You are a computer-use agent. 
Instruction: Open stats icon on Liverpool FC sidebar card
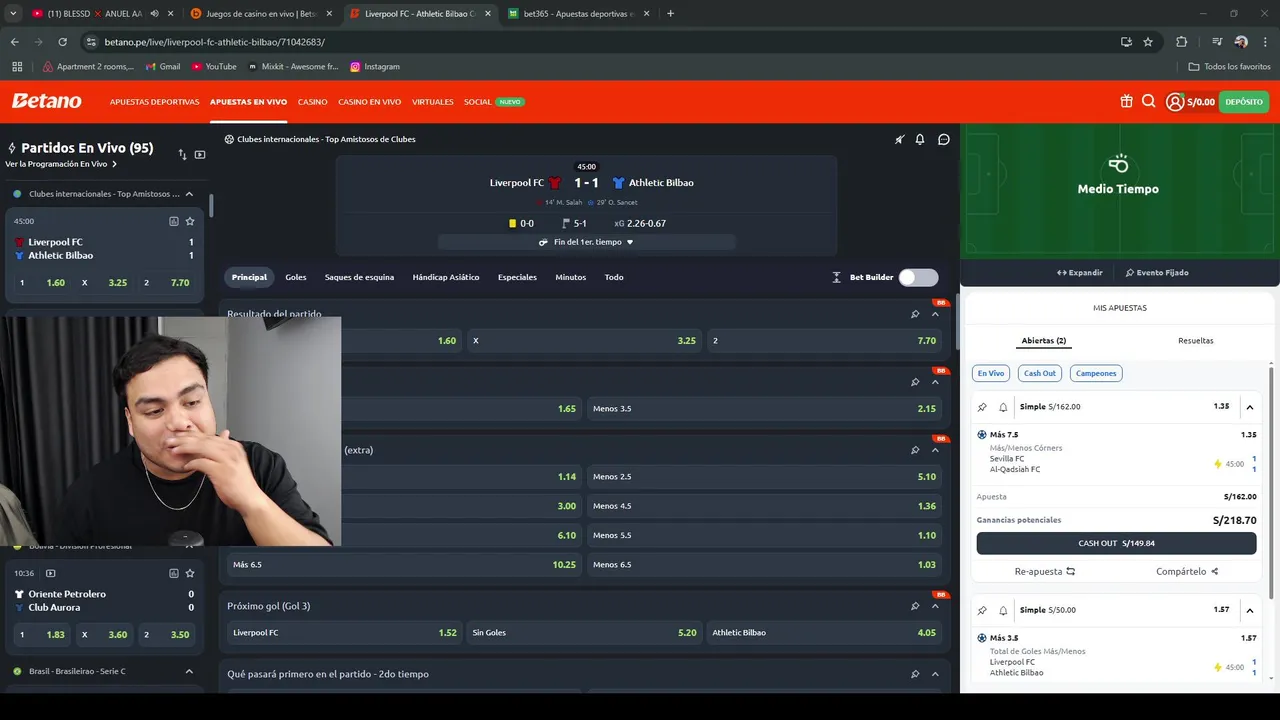point(174,221)
